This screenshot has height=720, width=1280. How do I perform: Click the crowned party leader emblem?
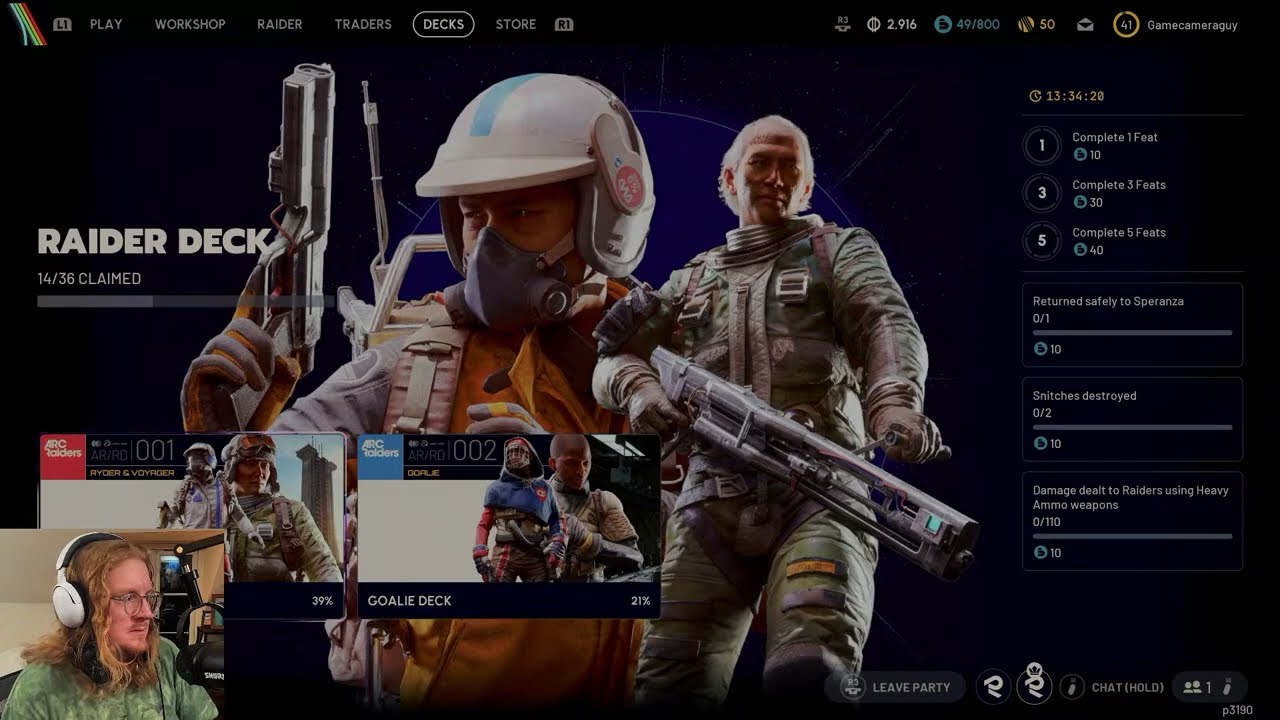[1035, 684]
